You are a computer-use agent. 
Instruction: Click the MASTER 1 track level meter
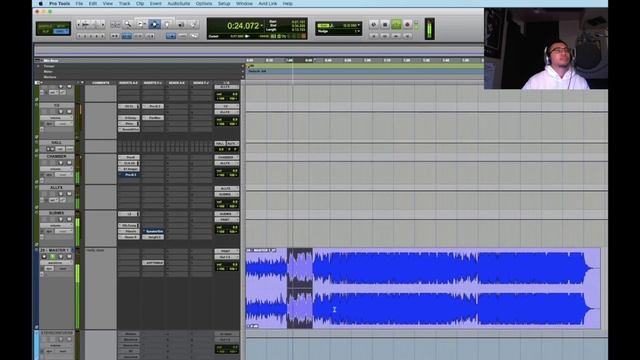coord(78,288)
